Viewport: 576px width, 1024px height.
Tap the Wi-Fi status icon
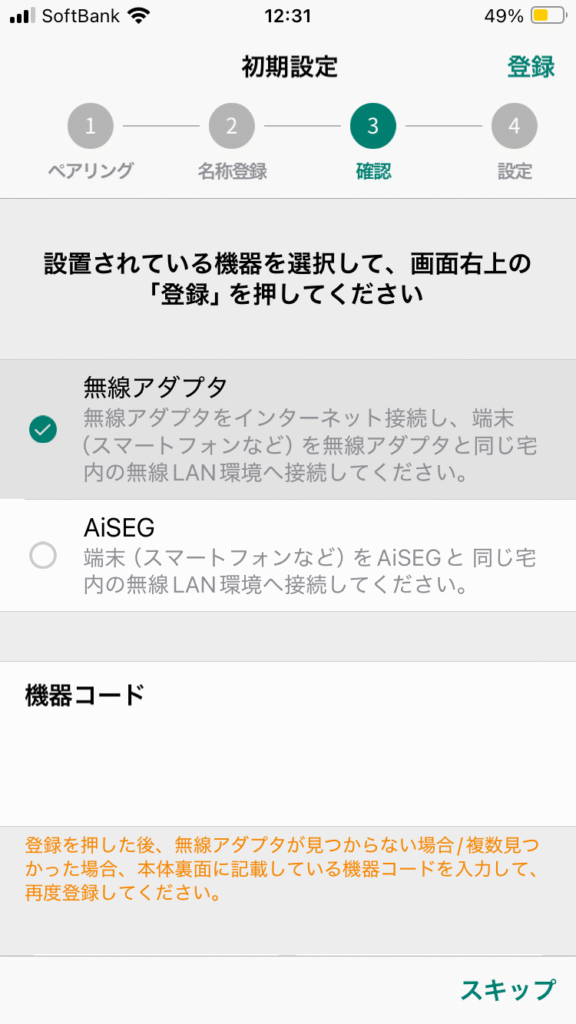click(x=138, y=16)
